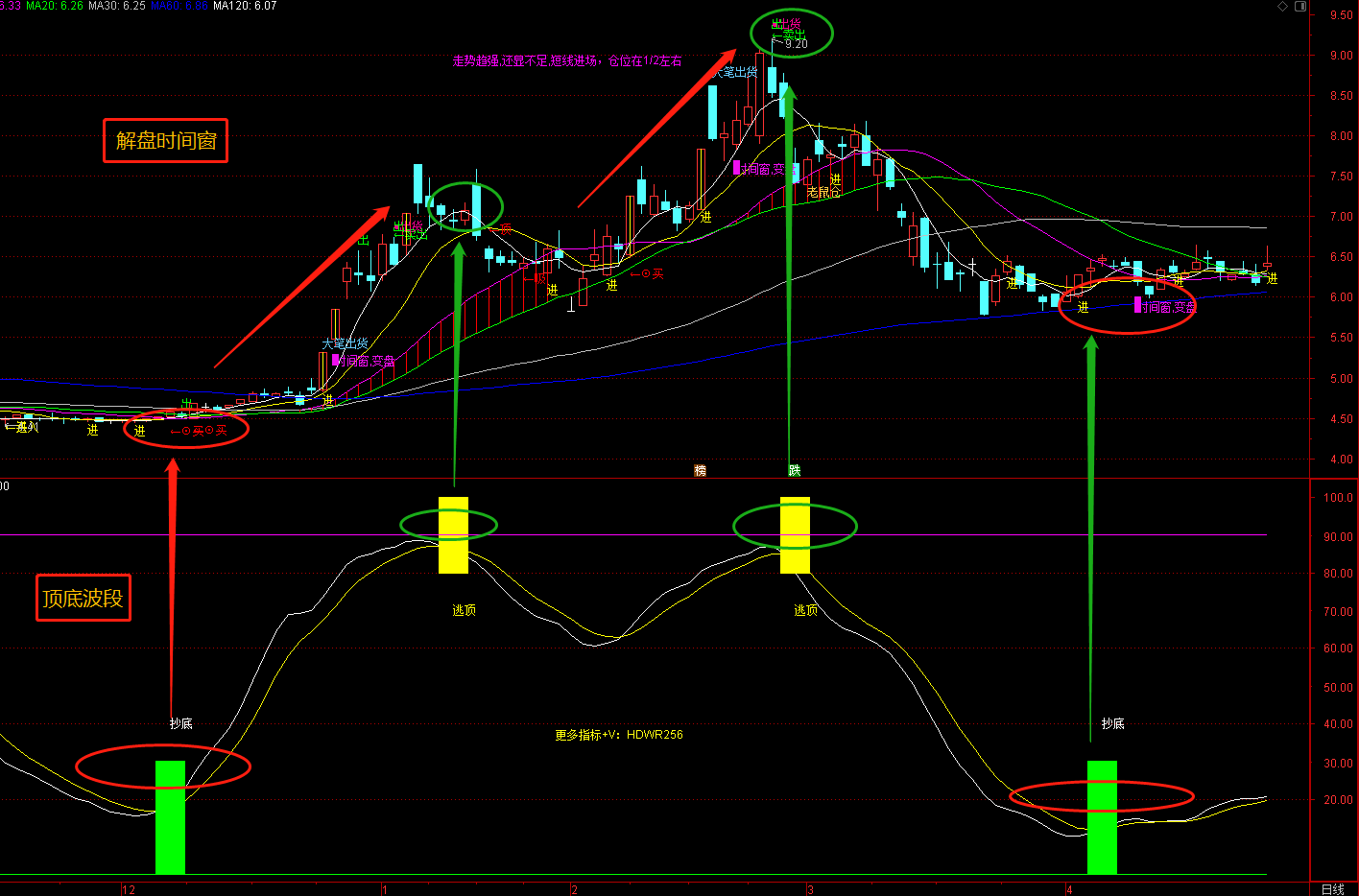Viewport: 1359px width, 896px height.
Task: Click the 20.00 value on indicator axis
Action: [1339, 800]
